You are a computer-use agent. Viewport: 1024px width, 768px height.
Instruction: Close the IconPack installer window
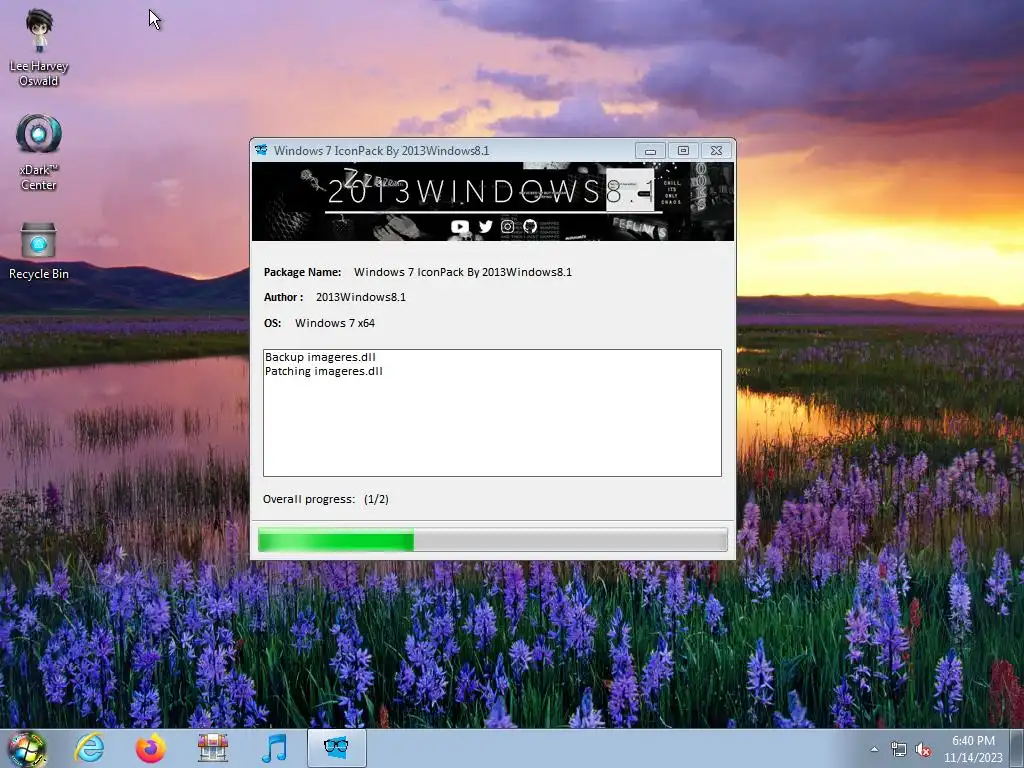click(x=716, y=151)
